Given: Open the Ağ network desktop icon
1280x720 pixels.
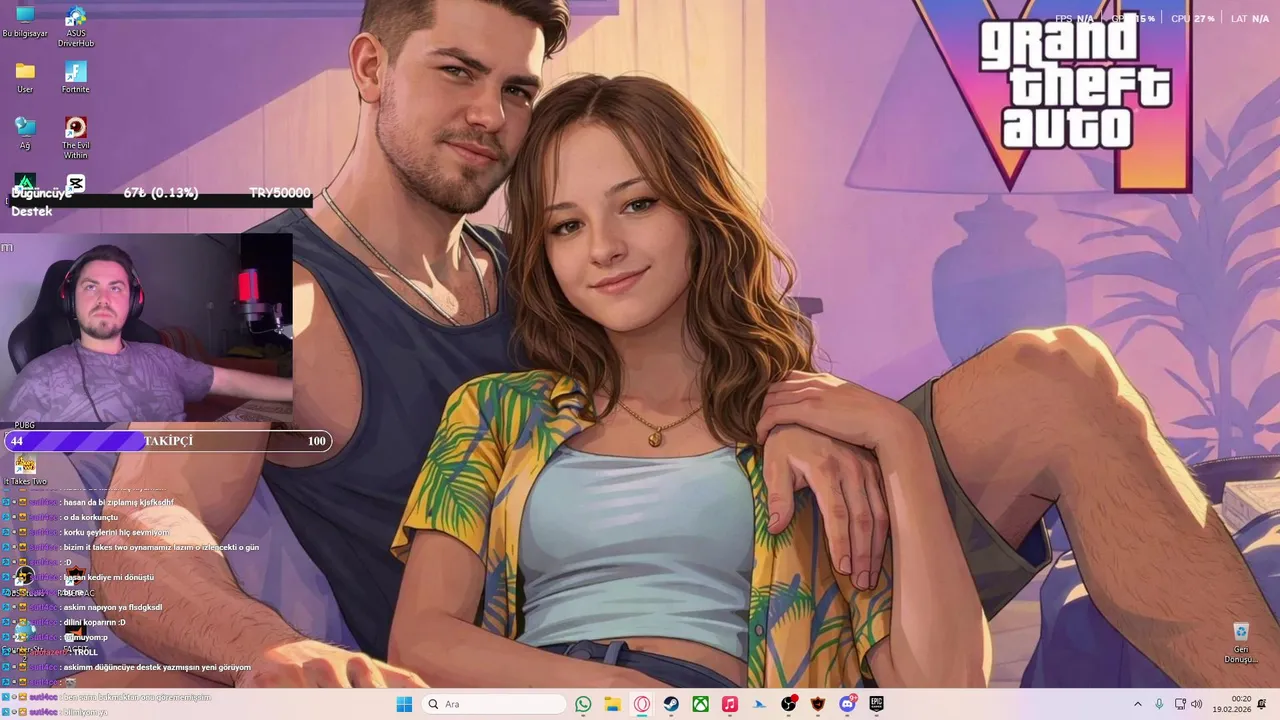Looking at the screenshot, I should [x=25, y=133].
